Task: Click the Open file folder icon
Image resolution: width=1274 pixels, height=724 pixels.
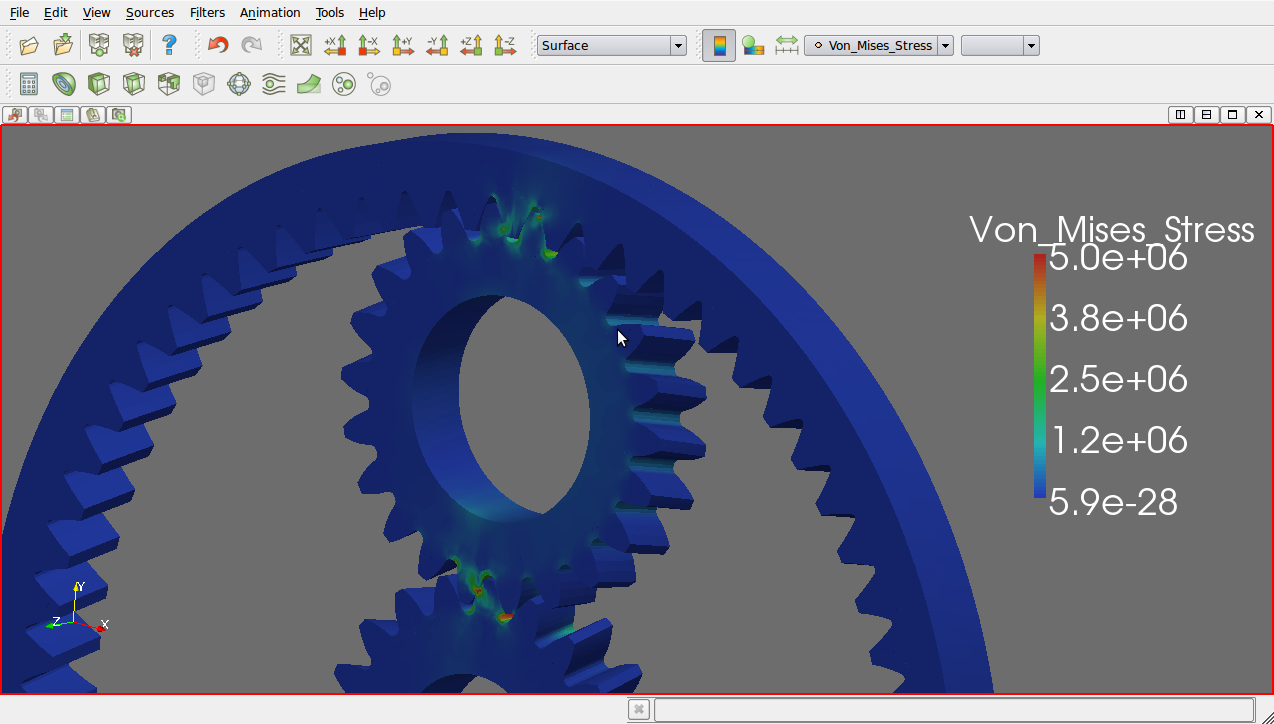Action: click(29, 45)
